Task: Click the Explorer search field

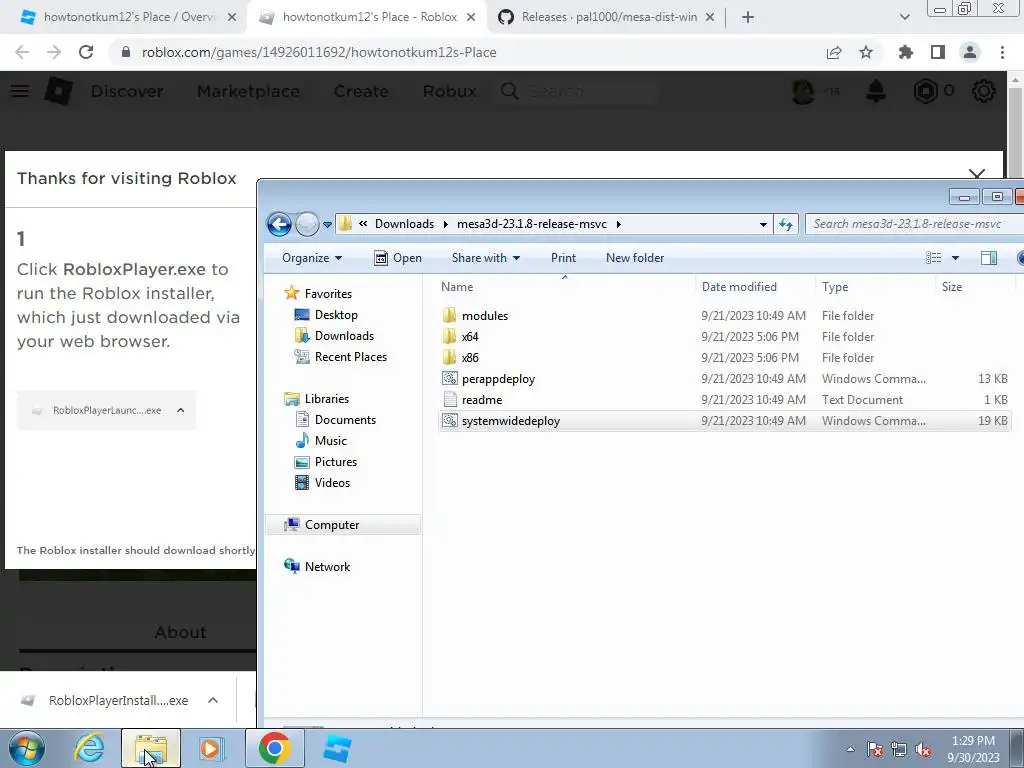Action: click(x=913, y=224)
